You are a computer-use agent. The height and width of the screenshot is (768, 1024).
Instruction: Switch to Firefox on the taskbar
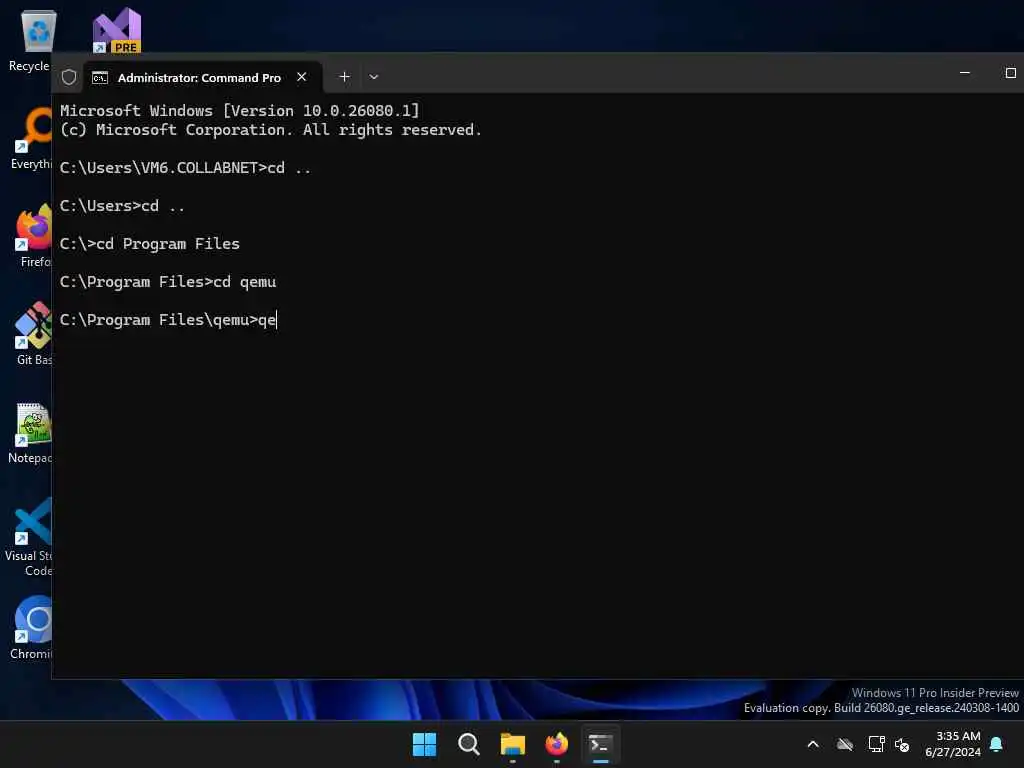556,744
